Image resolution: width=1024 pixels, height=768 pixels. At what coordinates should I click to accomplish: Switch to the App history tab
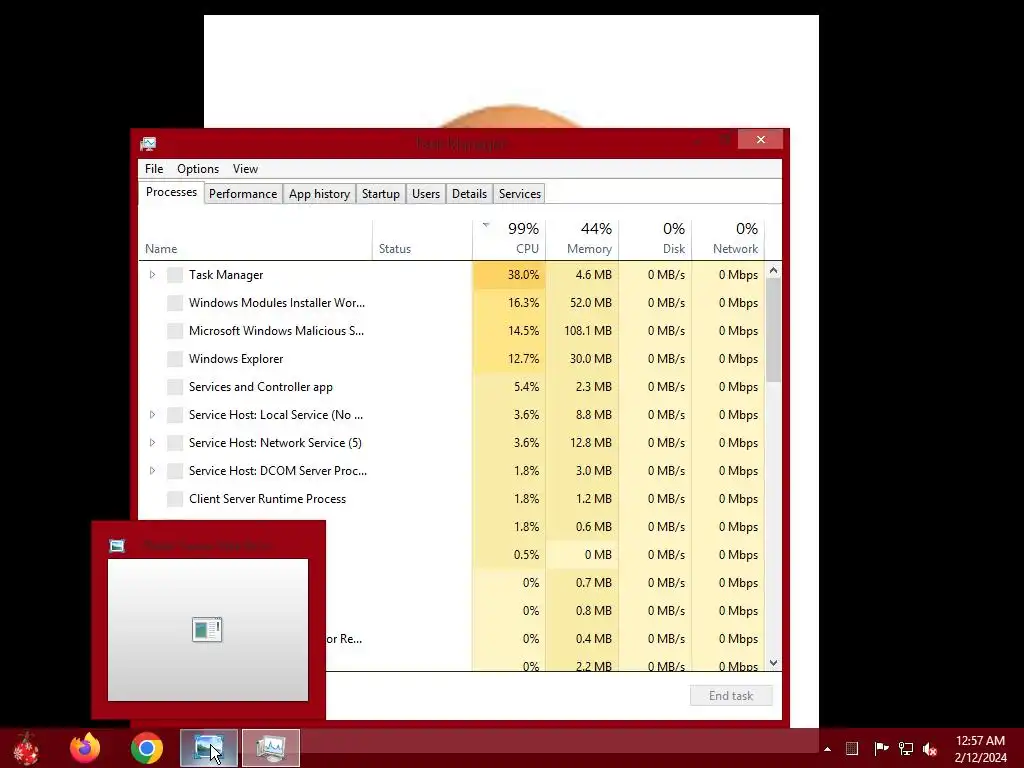pyautogui.click(x=319, y=194)
